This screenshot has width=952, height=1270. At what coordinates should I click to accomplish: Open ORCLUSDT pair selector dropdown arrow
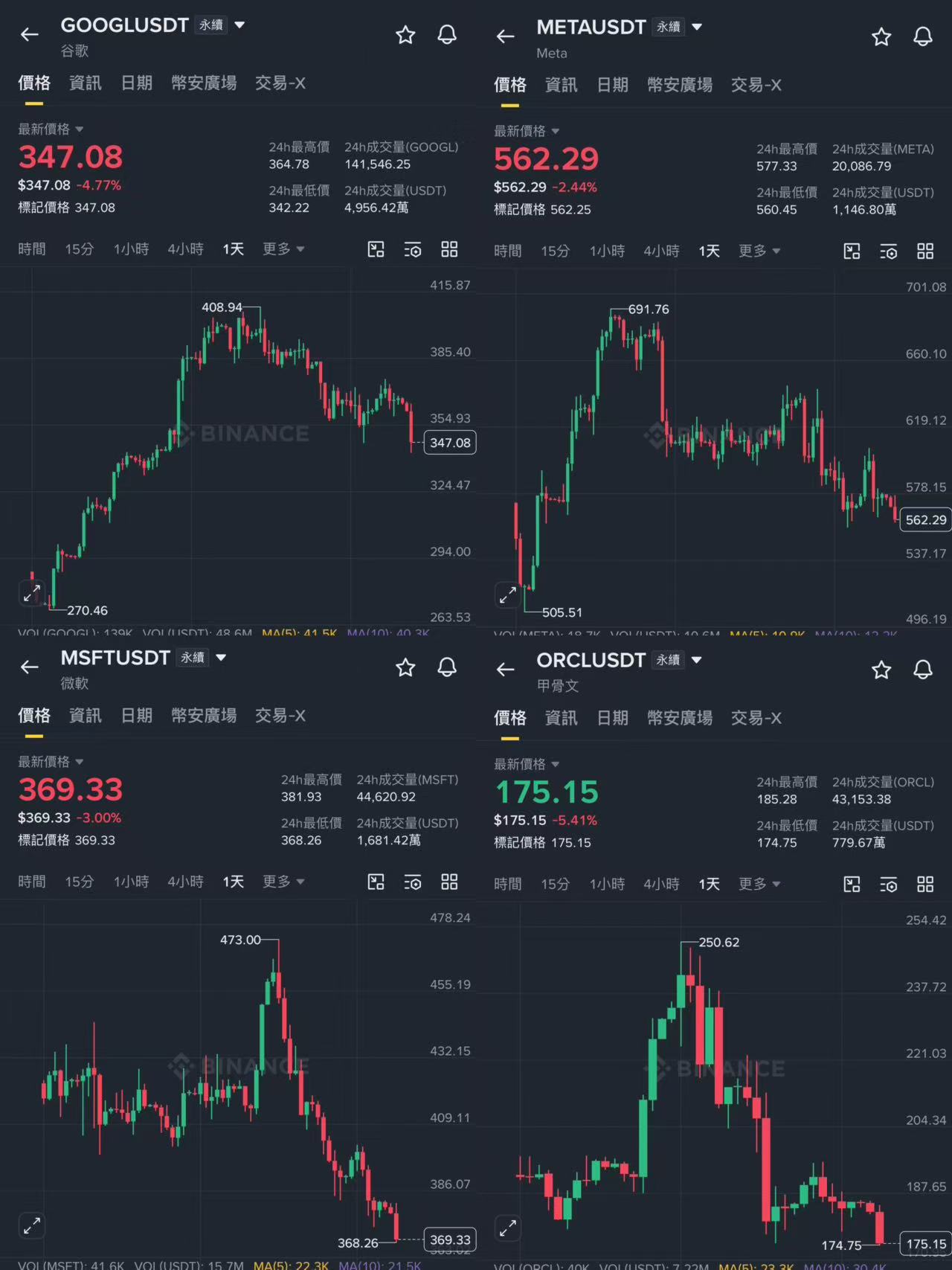697,660
